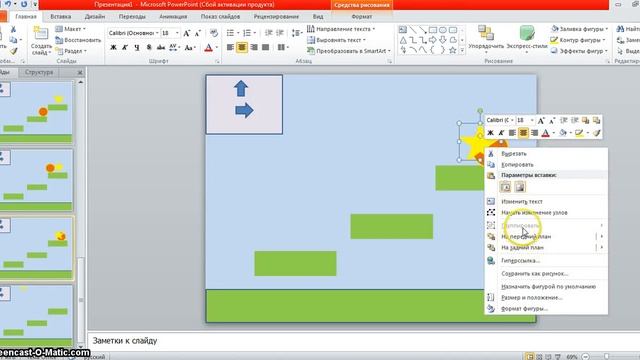Click mini toolbar font color A swatch
Image resolution: width=640 pixels, height=360 pixels.
coord(545,133)
